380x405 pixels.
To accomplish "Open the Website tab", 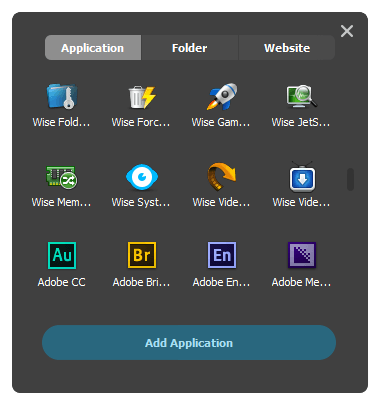I will coord(287,48).
